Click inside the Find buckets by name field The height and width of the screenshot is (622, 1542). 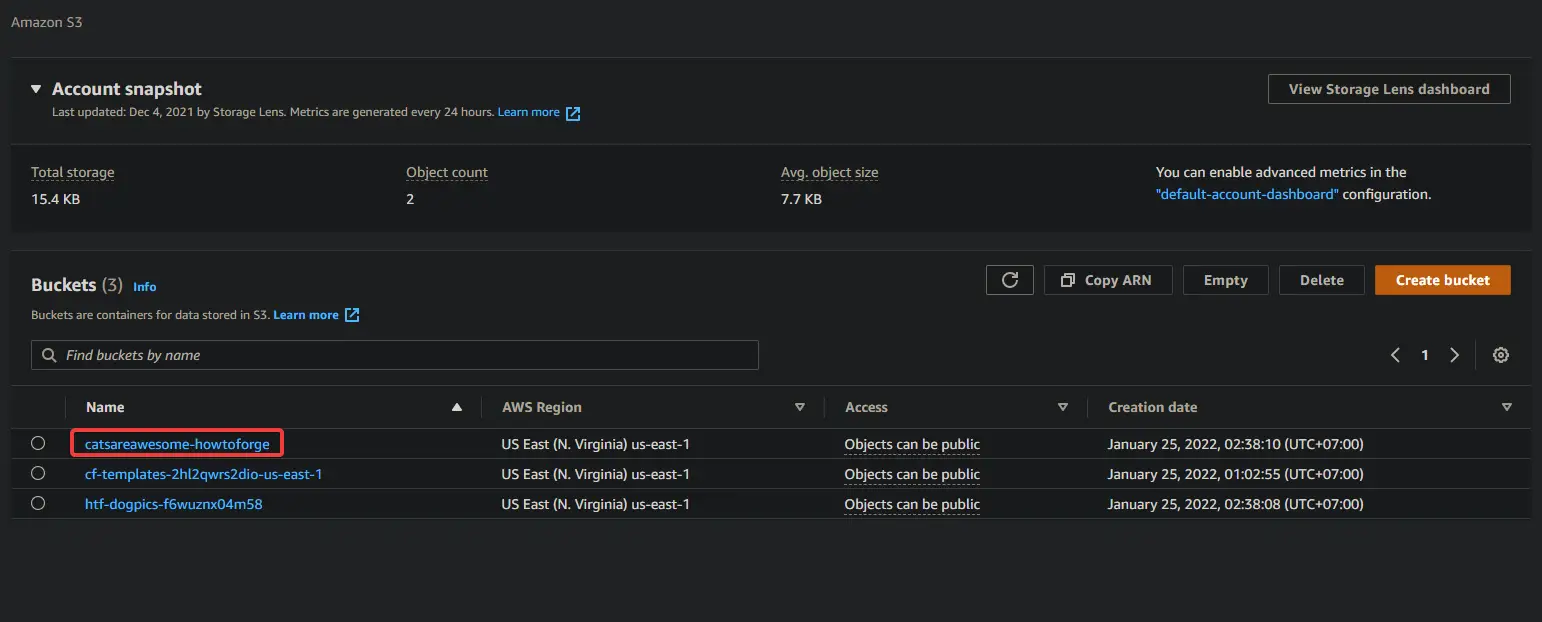click(x=395, y=354)
